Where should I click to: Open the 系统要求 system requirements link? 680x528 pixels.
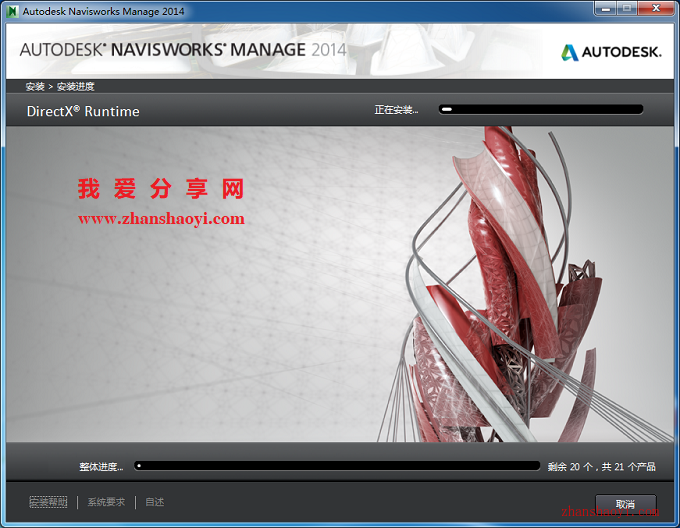(x=106, y=502)
